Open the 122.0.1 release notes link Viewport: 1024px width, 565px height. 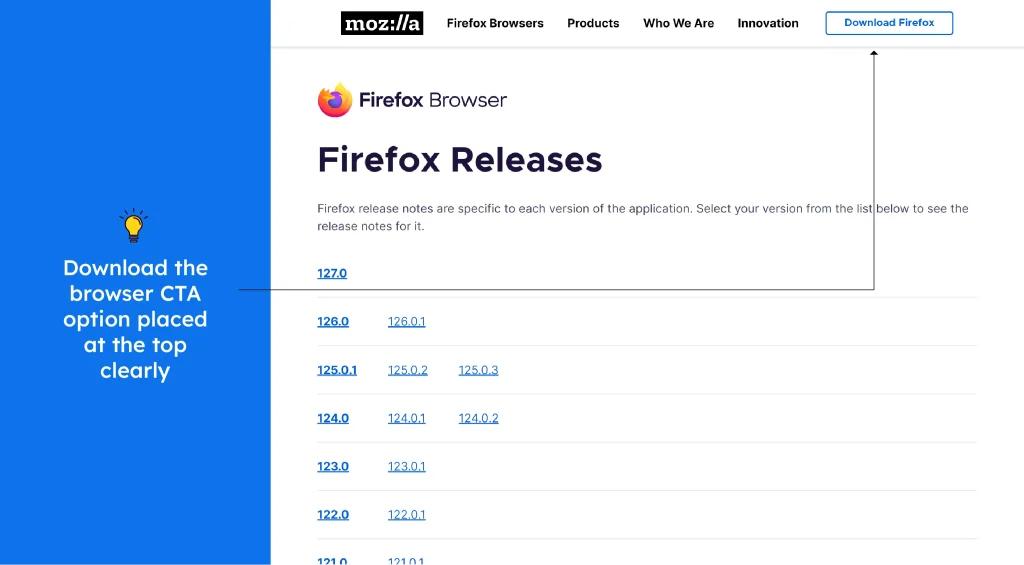[x=406, y=515]
